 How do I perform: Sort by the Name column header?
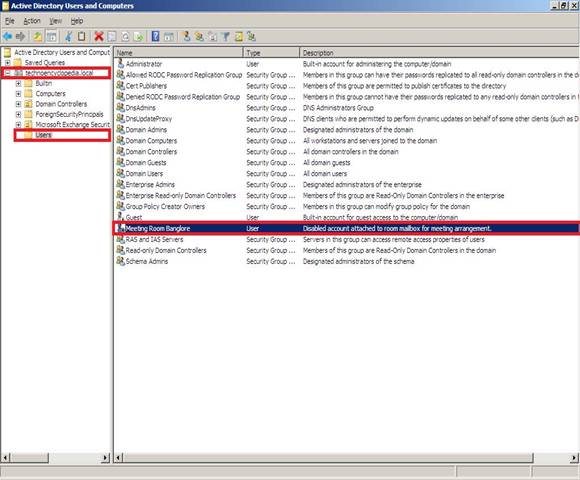(178, 53)
